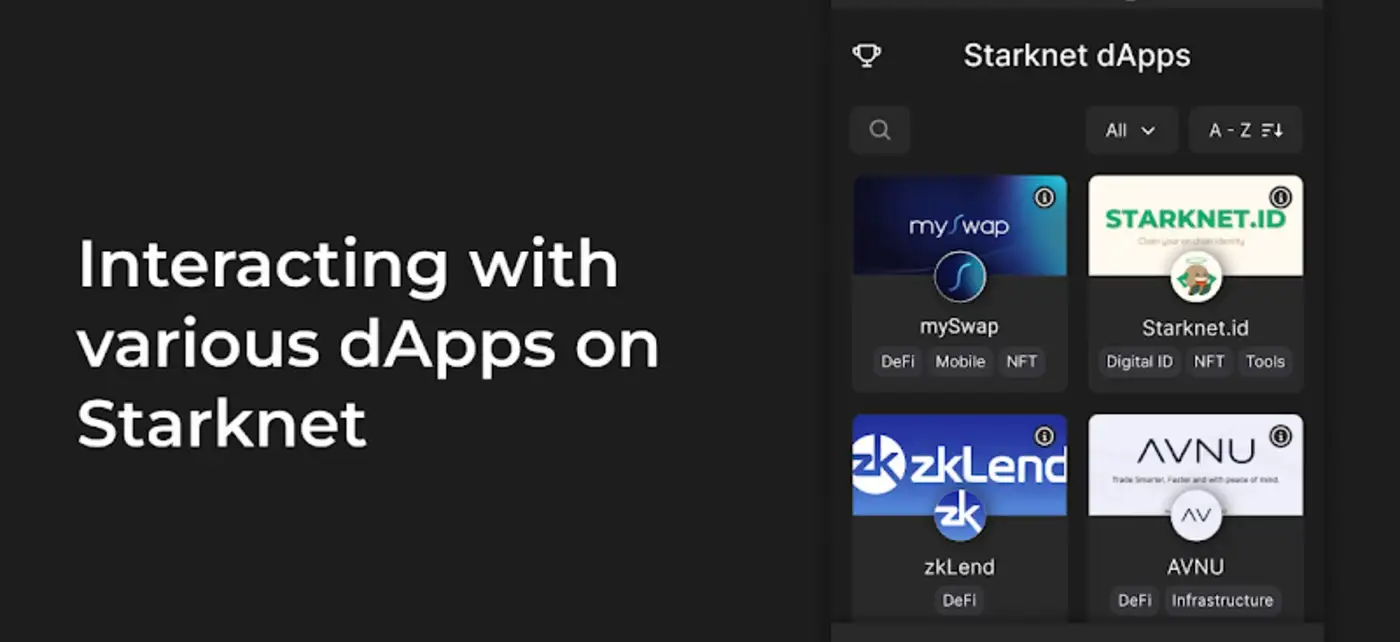Click info icon on zkLend card
The image size is (1400, 642).
[x=1044, y=436]
